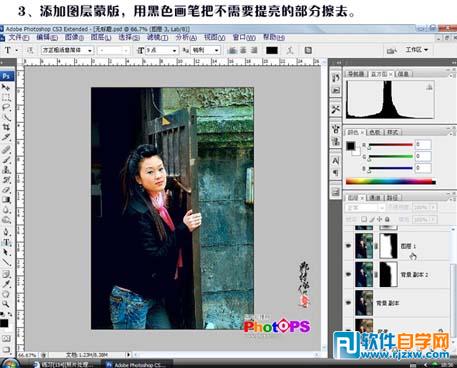This screenshot has width=457, height=368.
Task: Select the Zoom magnifier tool
Action: (x=6, y=304)
